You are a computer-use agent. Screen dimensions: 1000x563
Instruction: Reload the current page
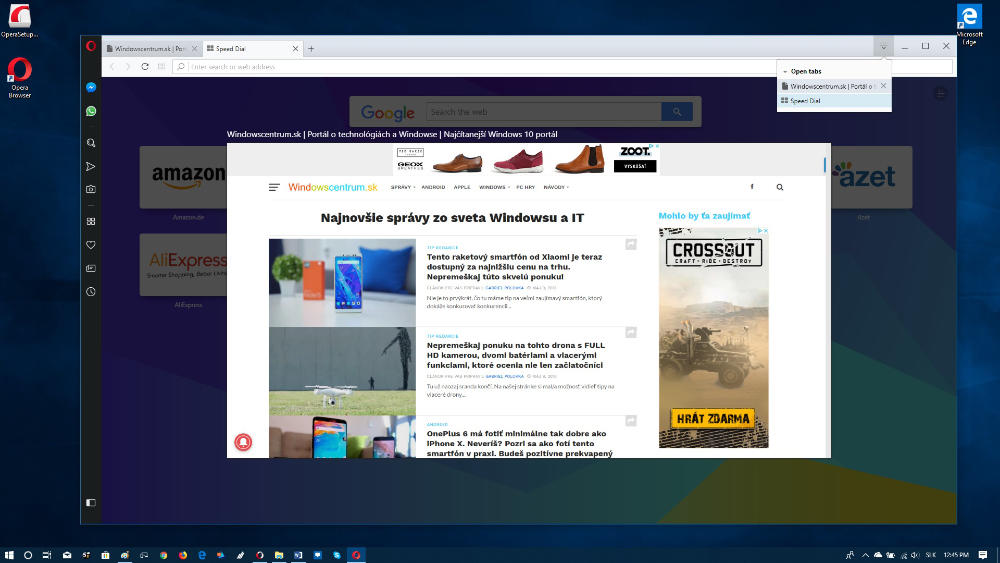[x=145, y=66]
